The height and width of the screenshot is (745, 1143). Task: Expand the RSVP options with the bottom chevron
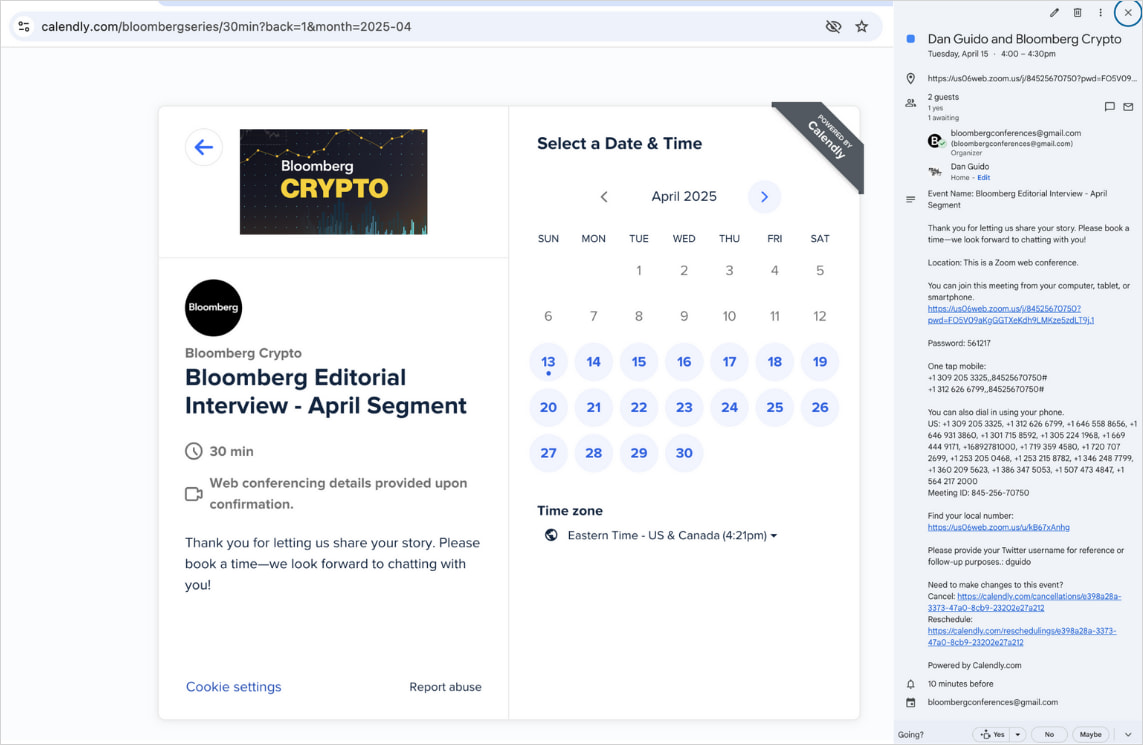coord(1128,733)
